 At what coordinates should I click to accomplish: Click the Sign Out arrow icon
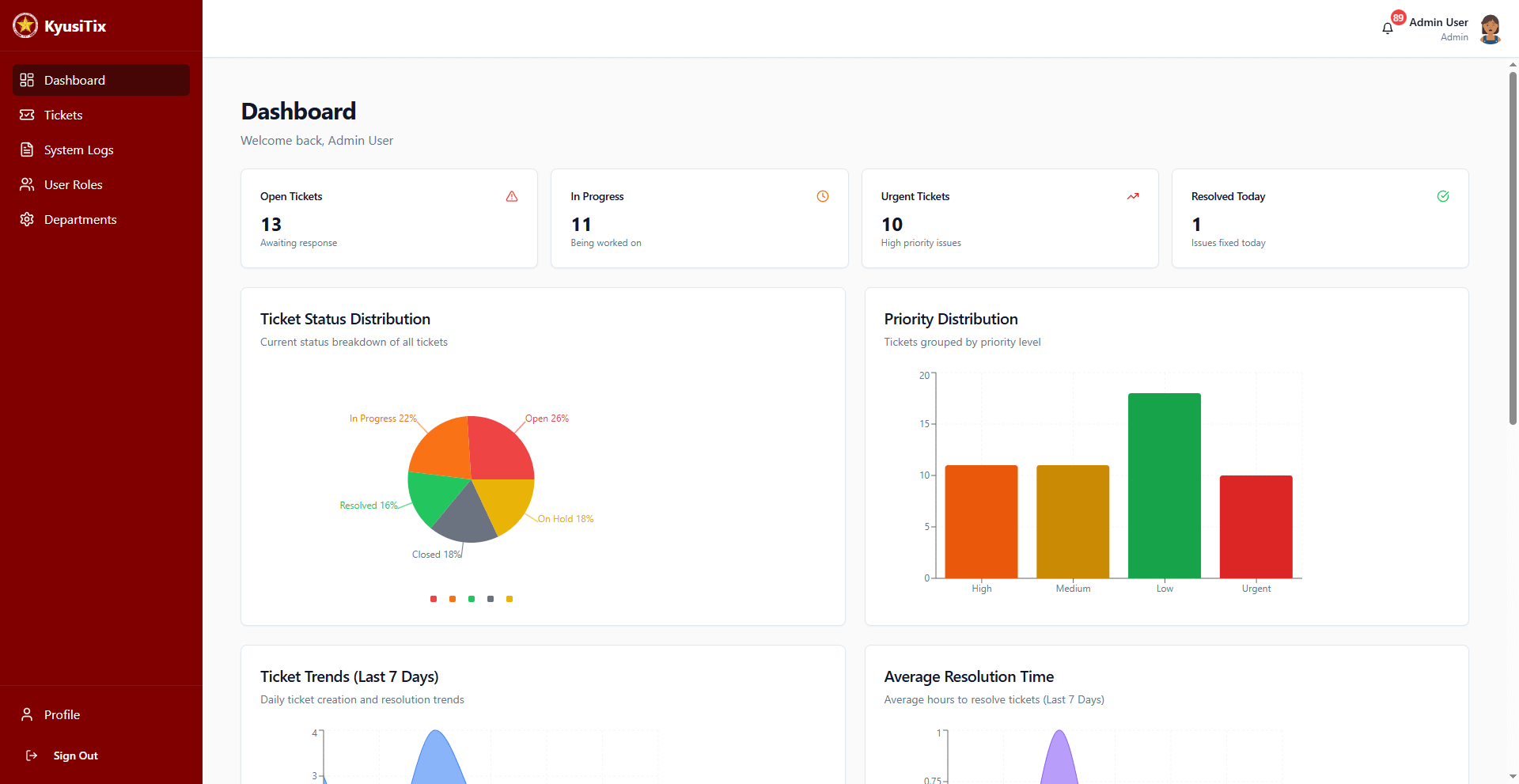tap(31, 756)
